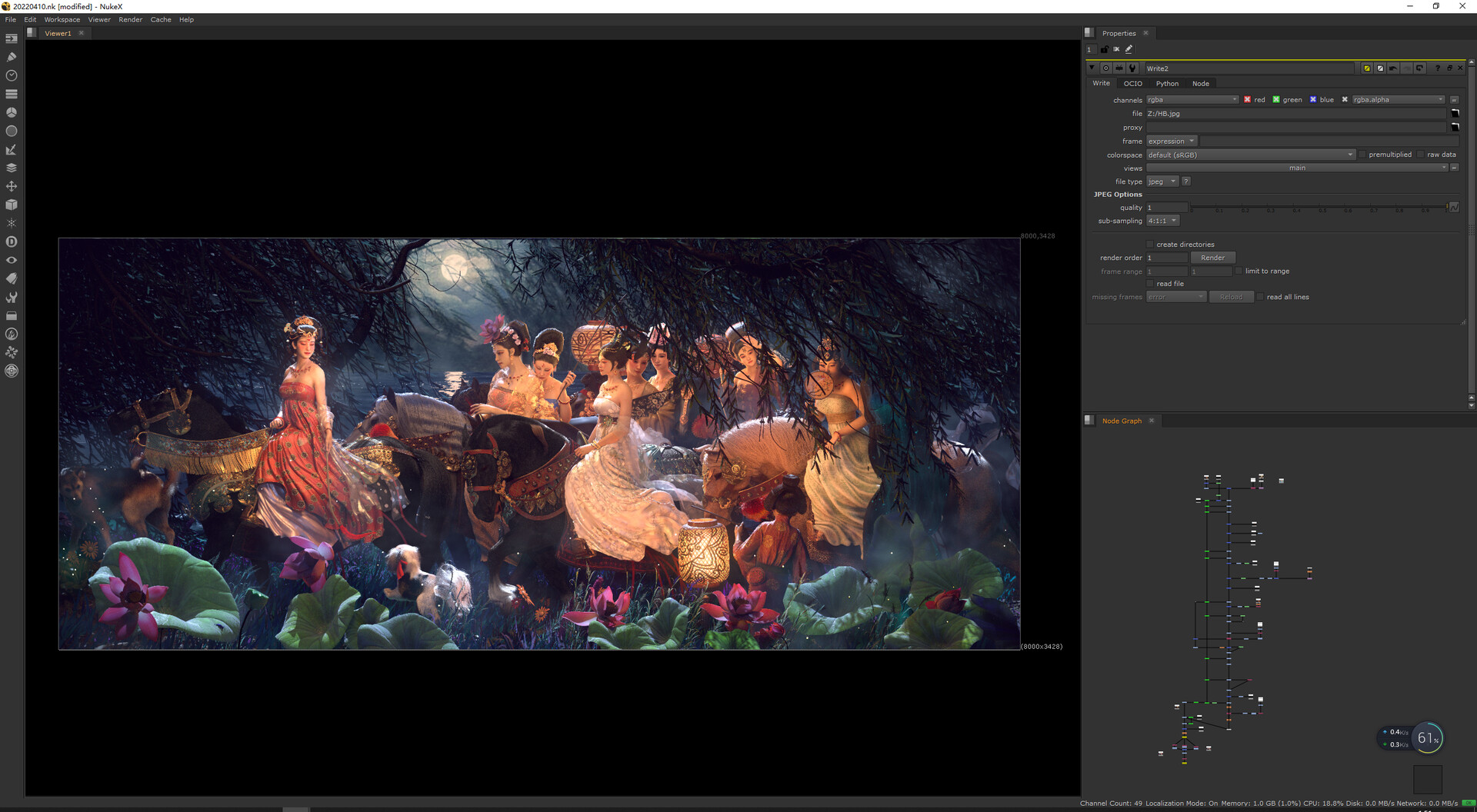Open the colorspace default (sRGB) dropdown

click(x=1251, y=155)
